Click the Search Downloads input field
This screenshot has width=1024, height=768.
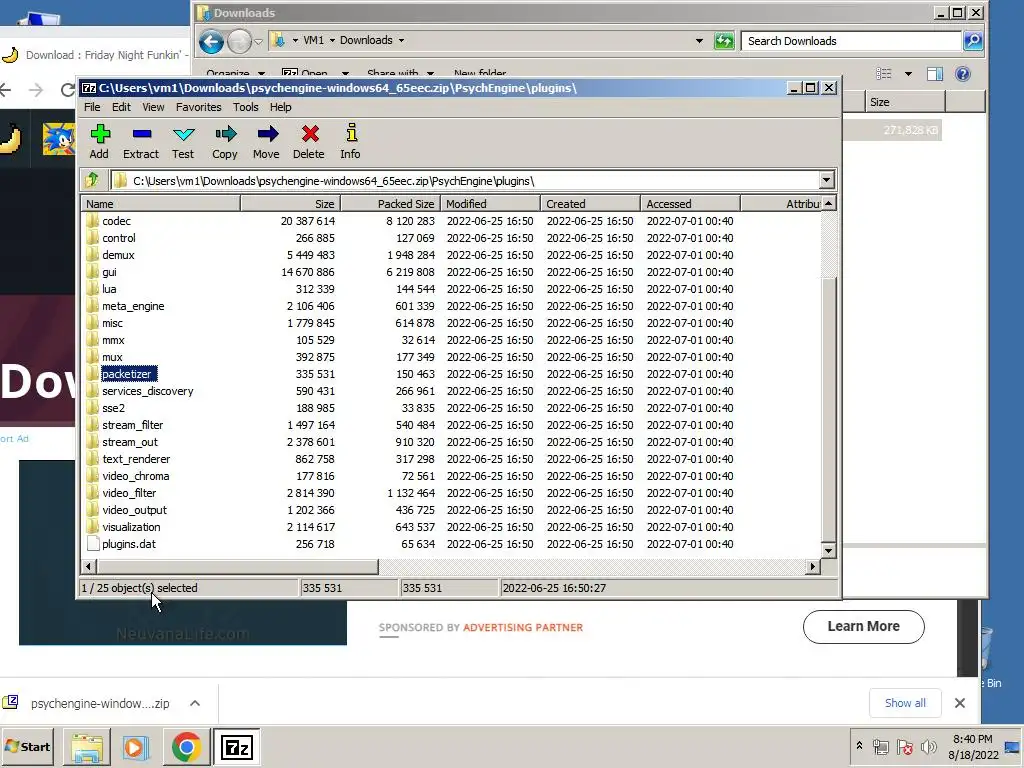(851, 41)
